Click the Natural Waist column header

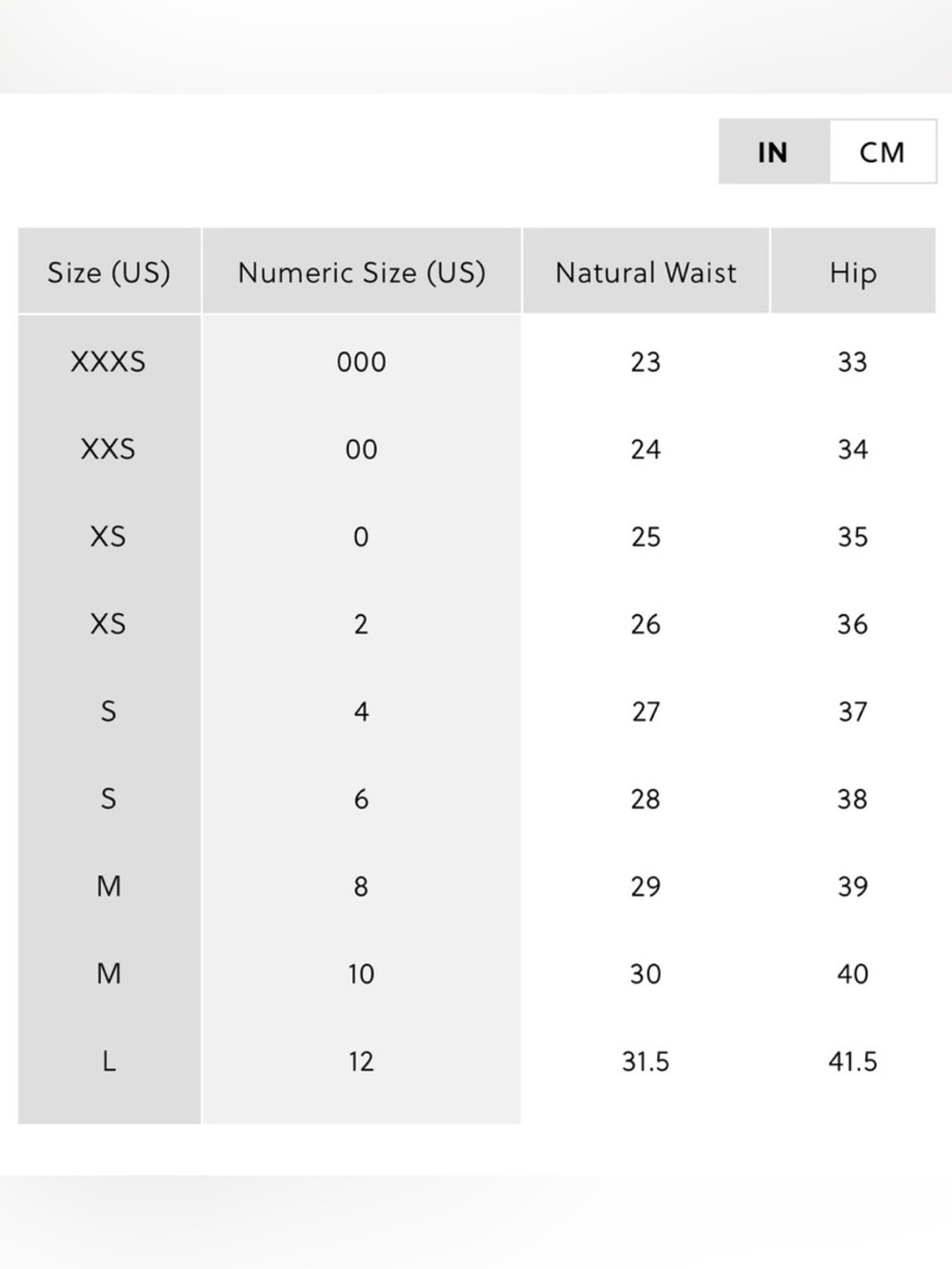645,272
